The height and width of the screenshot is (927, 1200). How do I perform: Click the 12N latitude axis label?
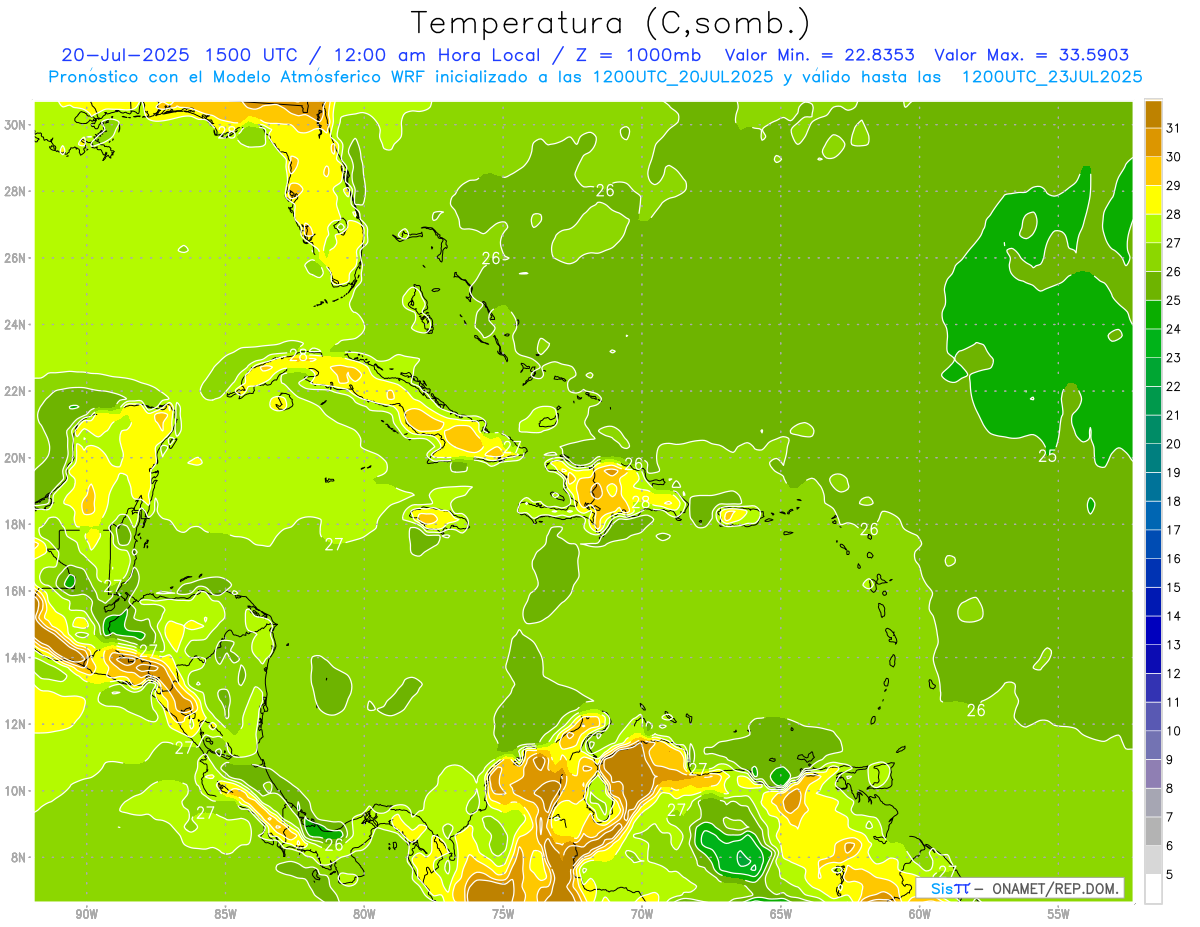click(x=15, y=724)
